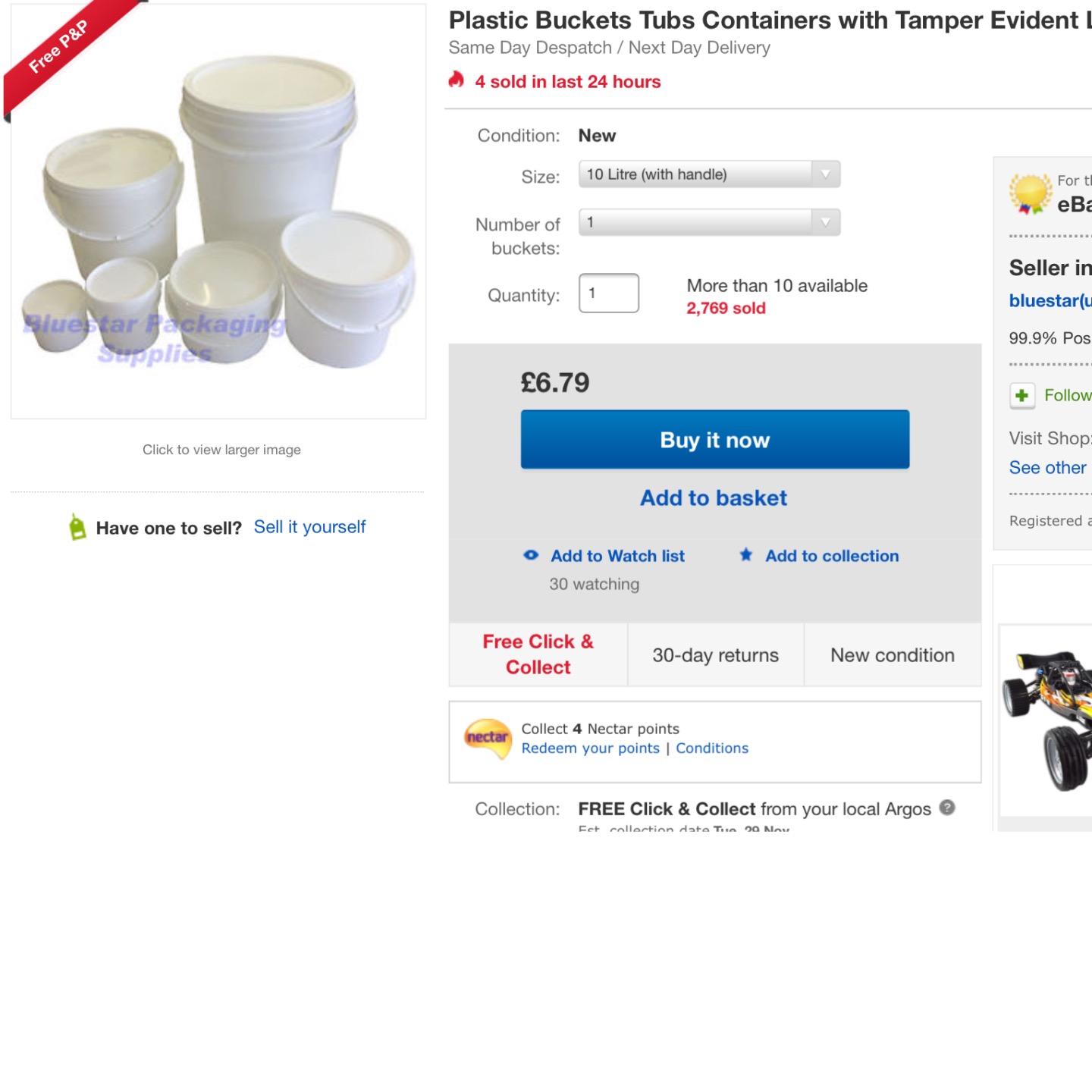Click the red flame hot-item icon
Viewport: 1092px width, 1092px height.
457,80
